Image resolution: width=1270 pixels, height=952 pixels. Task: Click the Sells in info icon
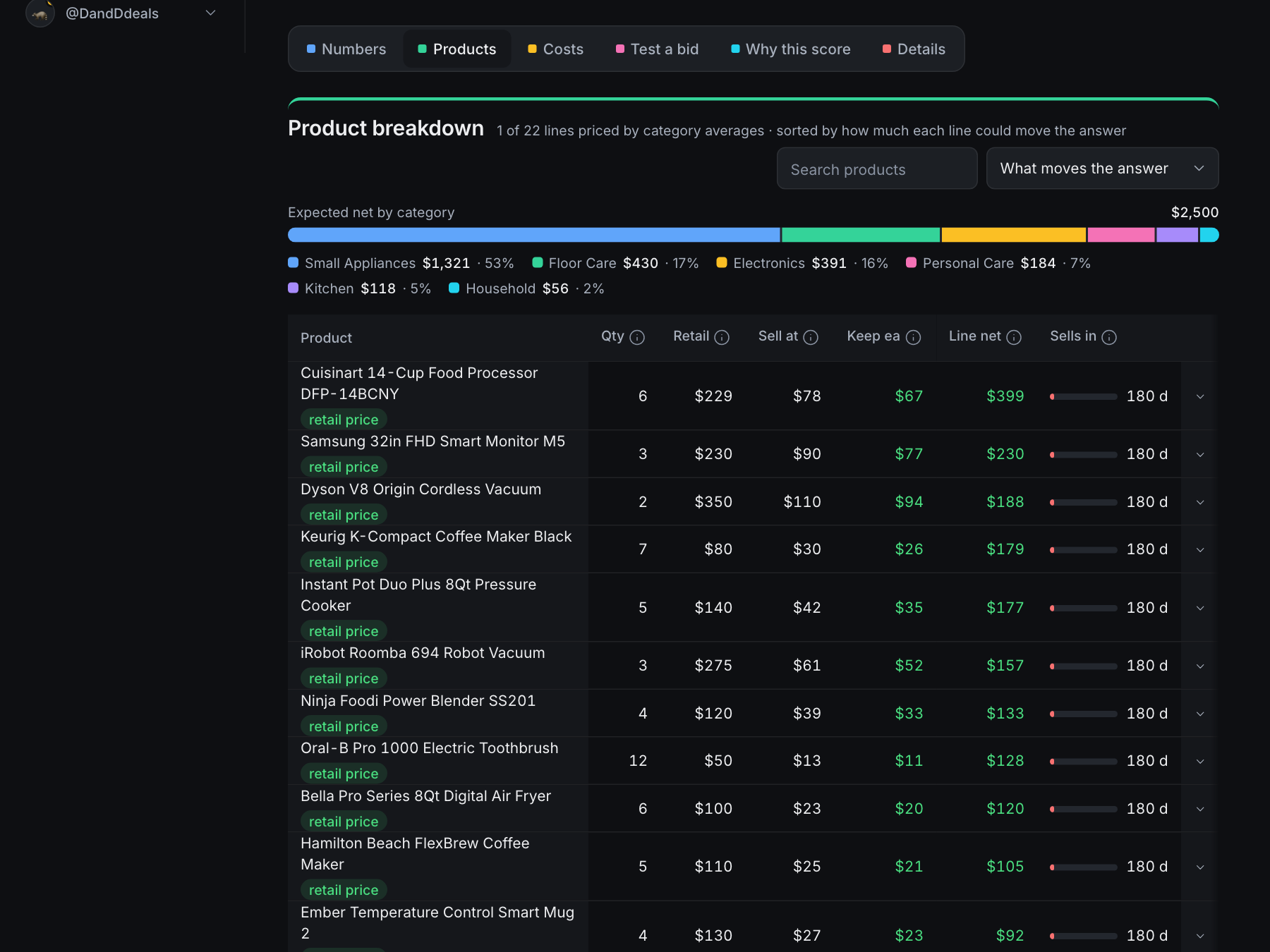pos(1109,338)
